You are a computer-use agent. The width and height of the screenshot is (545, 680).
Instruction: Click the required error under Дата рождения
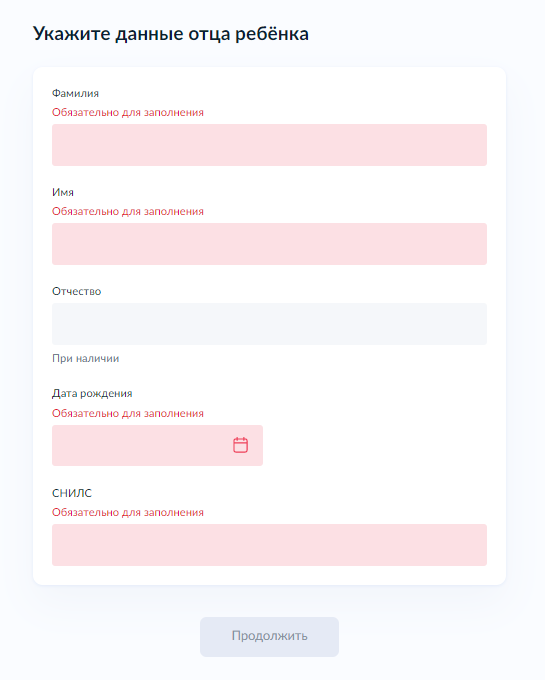[x=127, y=413]
